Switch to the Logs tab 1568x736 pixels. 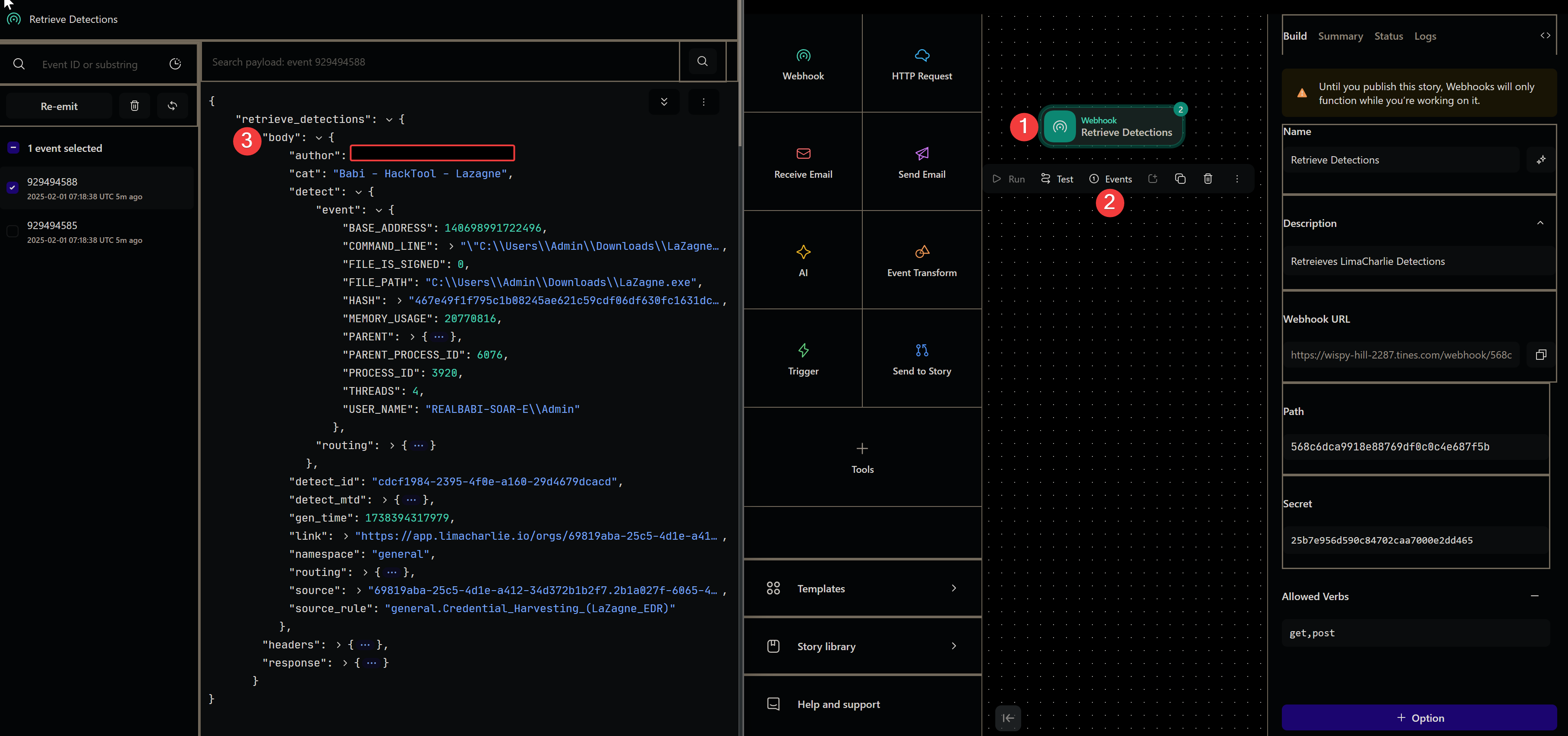click(x=1425, y=36)
